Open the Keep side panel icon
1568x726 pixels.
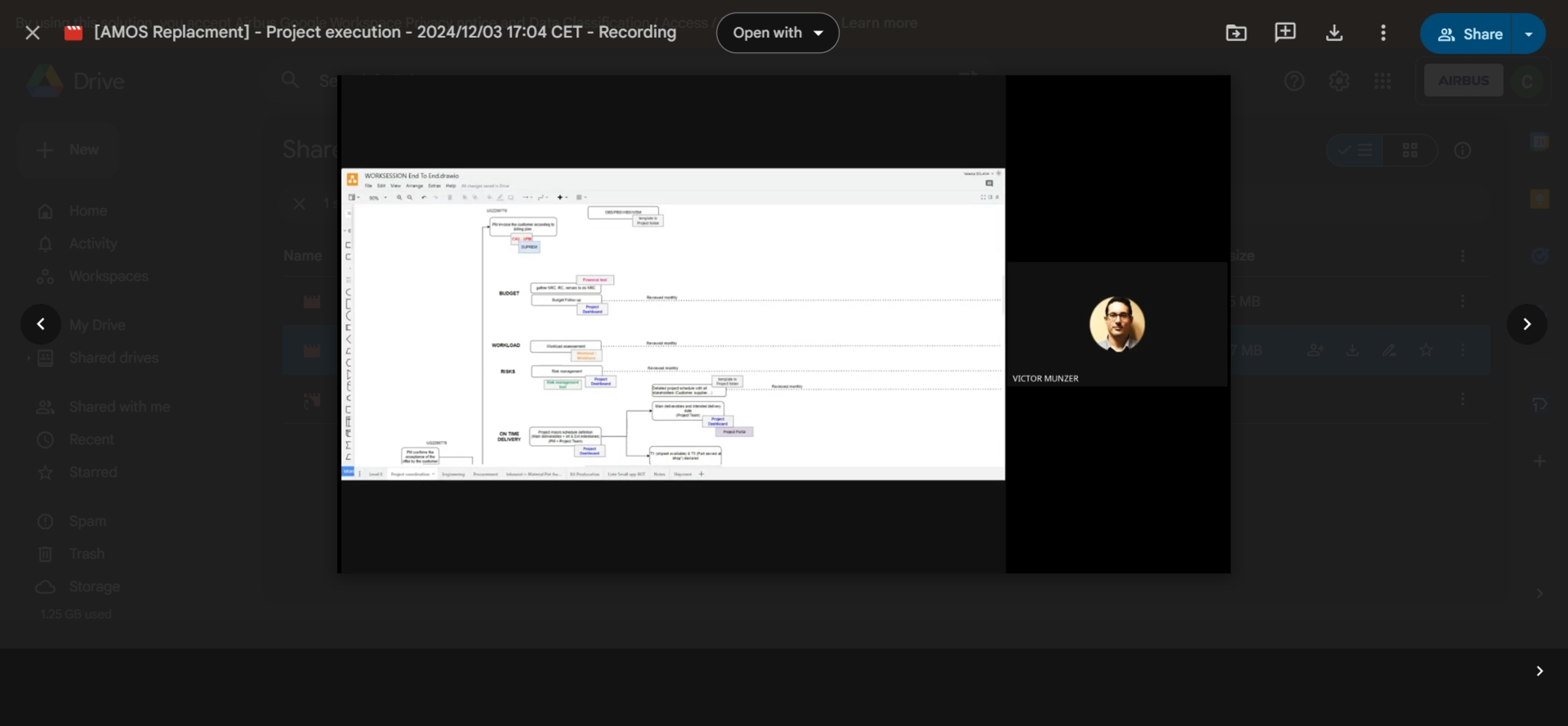(x=1540, y=199)
